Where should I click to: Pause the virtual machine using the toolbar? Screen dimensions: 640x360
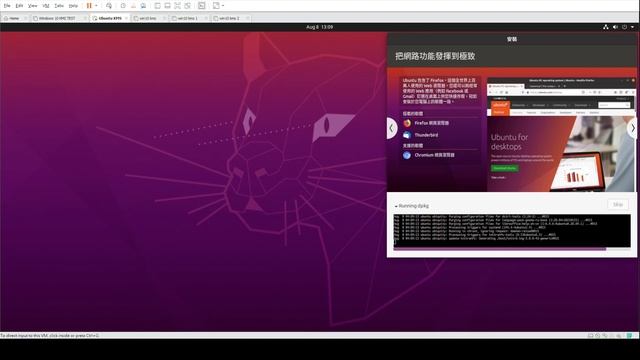coord(89,6)
